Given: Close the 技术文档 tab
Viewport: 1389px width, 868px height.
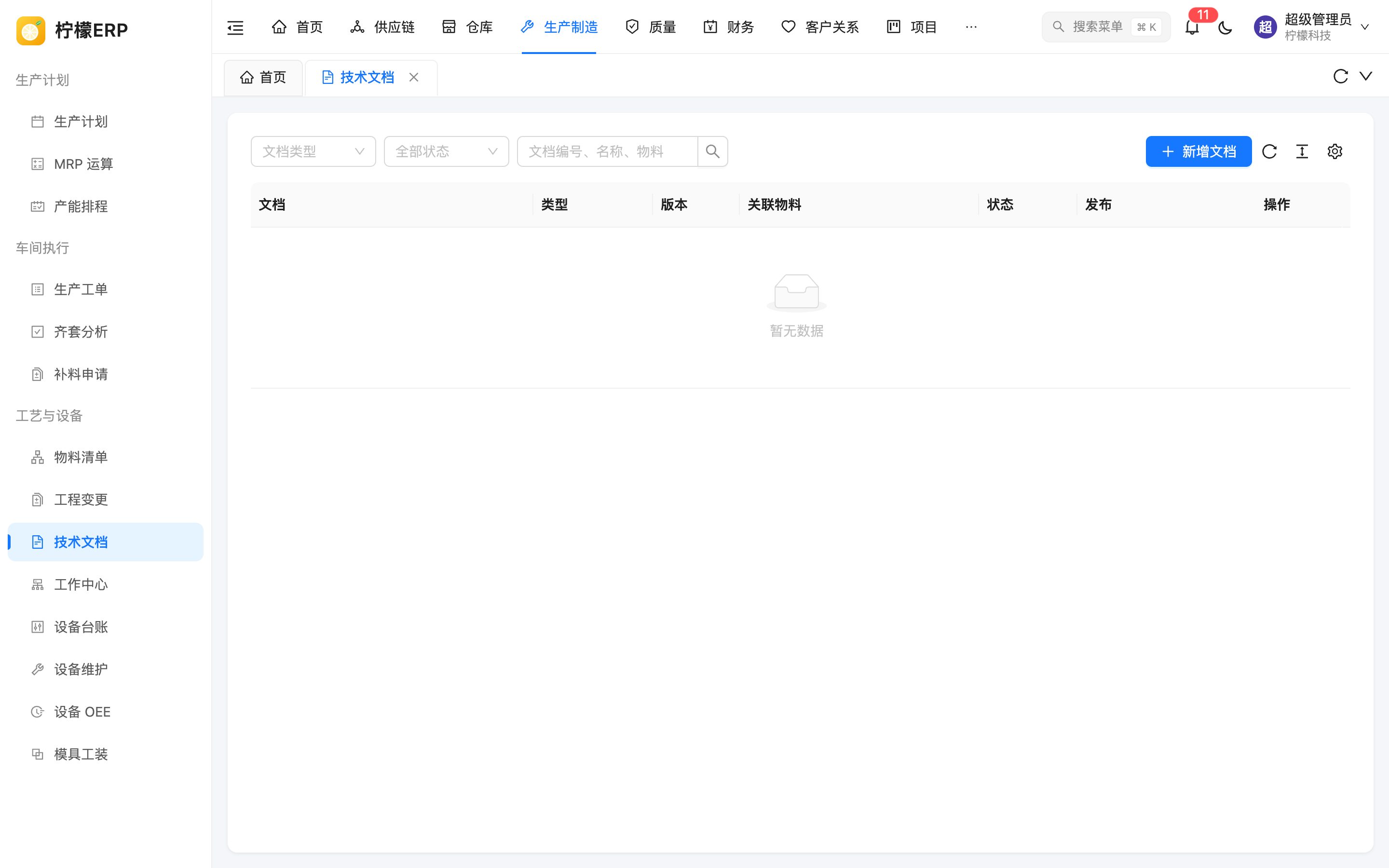Looking at the screenshot, I should [x=413, y=77].
